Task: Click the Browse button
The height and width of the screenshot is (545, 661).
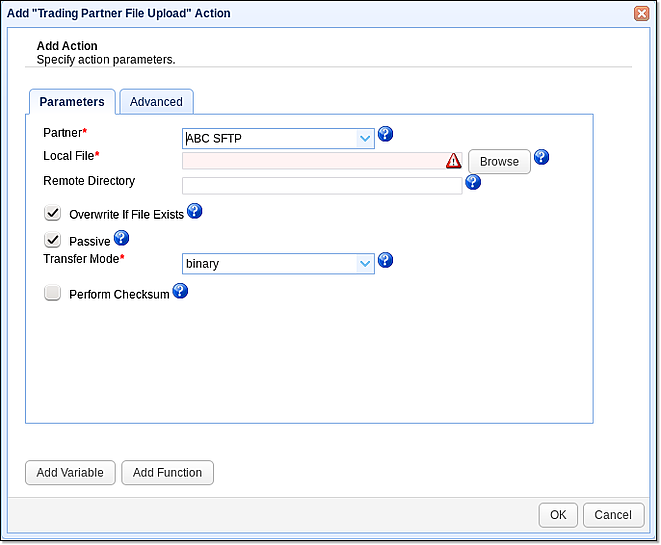Action: coord(499,161)
